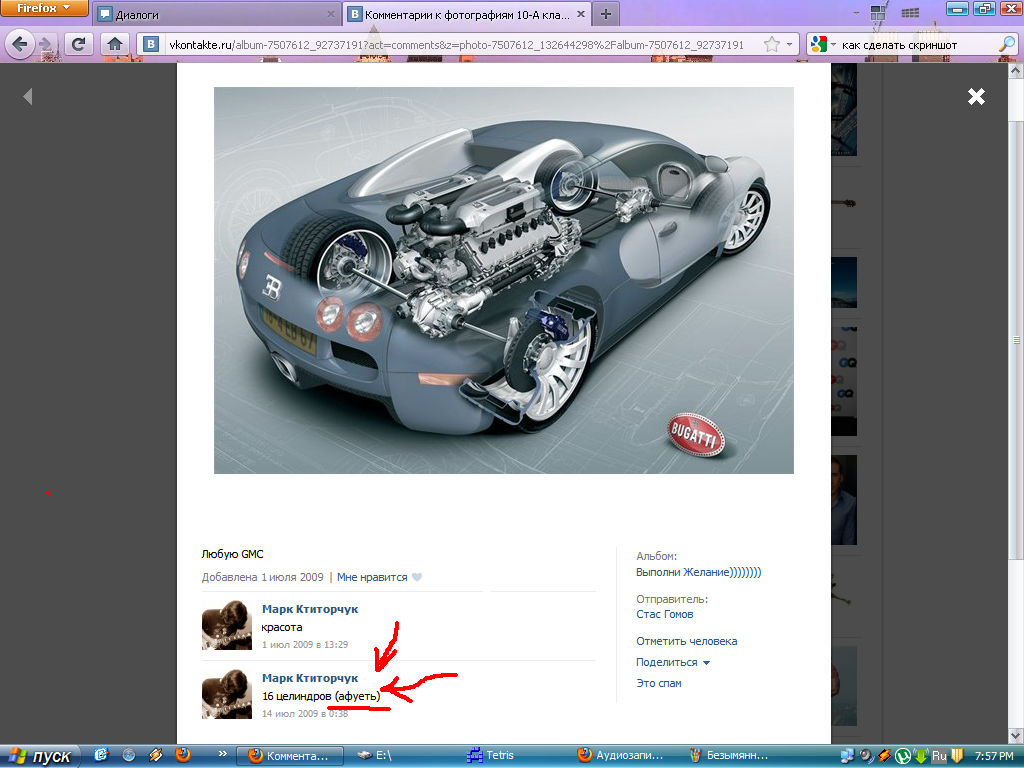This screenshot has width=1024, height=768.
Task: Open a new tab with plus button
Action: [606, 14]
